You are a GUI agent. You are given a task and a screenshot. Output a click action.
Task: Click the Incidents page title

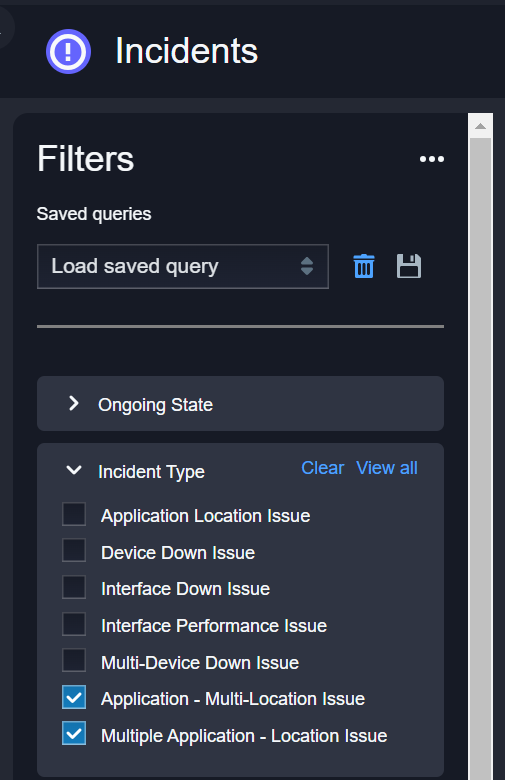(x=187, y=51)
